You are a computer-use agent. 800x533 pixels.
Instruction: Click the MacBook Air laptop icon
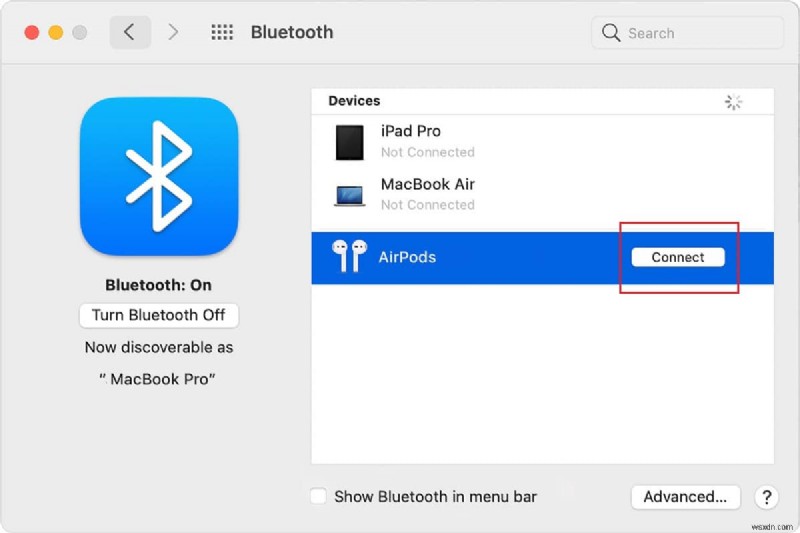coord(349,195)
